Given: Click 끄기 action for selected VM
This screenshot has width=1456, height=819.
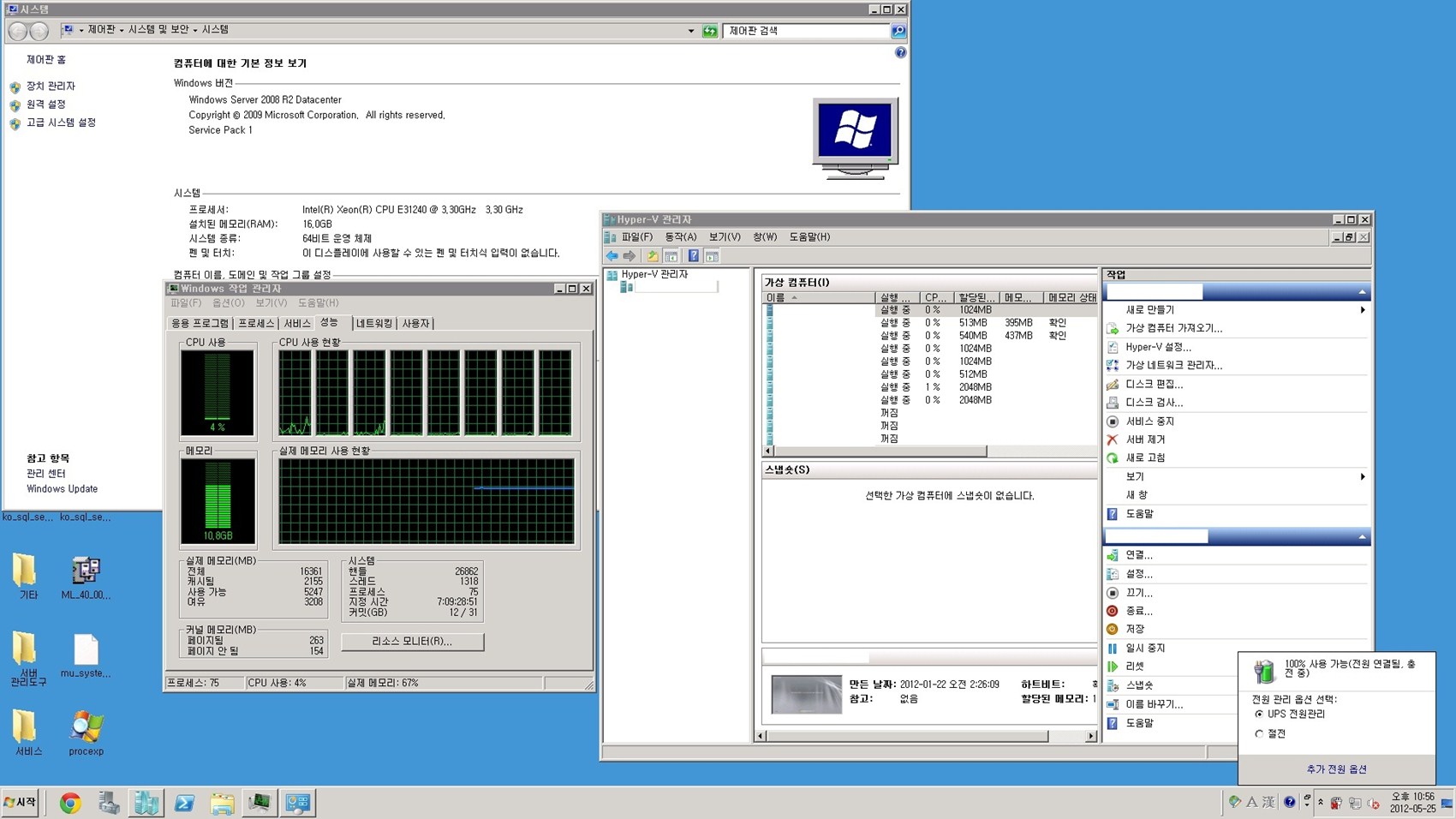Looking at the screenshot, I should 1138,593.
